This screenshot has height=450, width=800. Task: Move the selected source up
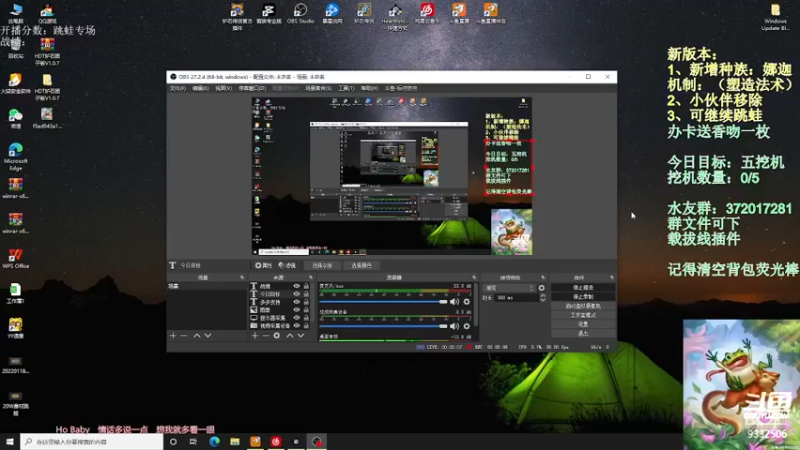[x=290, y=336]
